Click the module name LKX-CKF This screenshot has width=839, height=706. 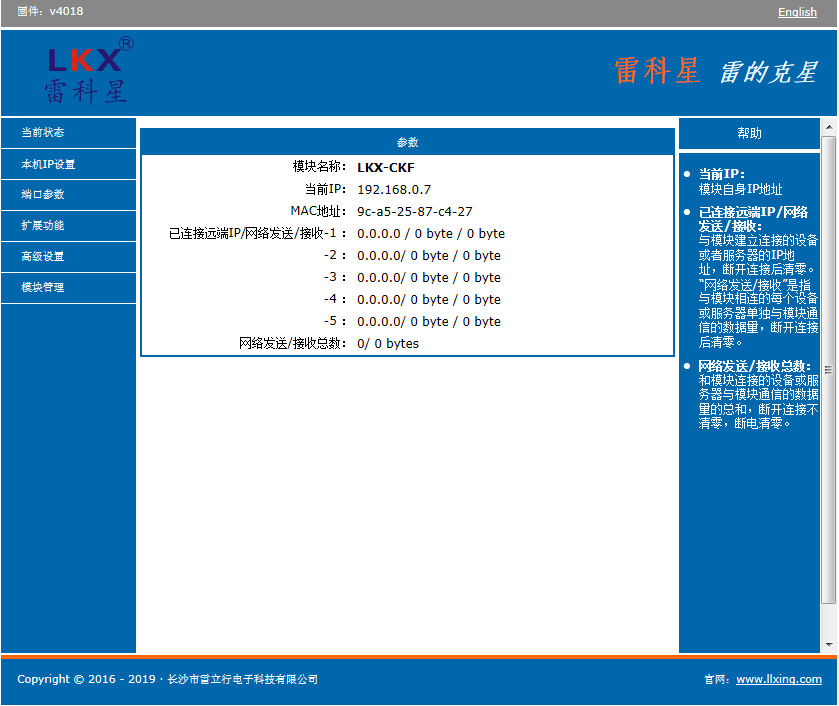click(386, 168)
